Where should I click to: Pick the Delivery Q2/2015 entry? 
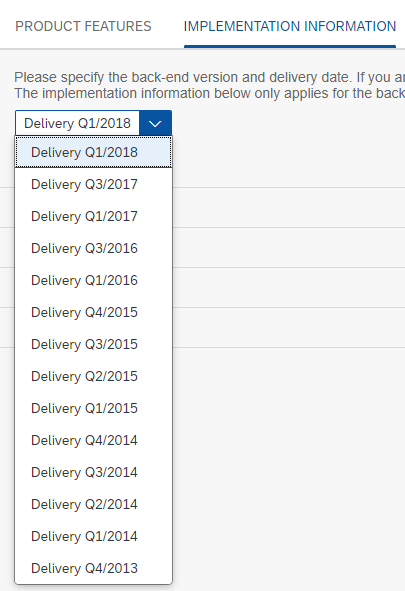93,377
